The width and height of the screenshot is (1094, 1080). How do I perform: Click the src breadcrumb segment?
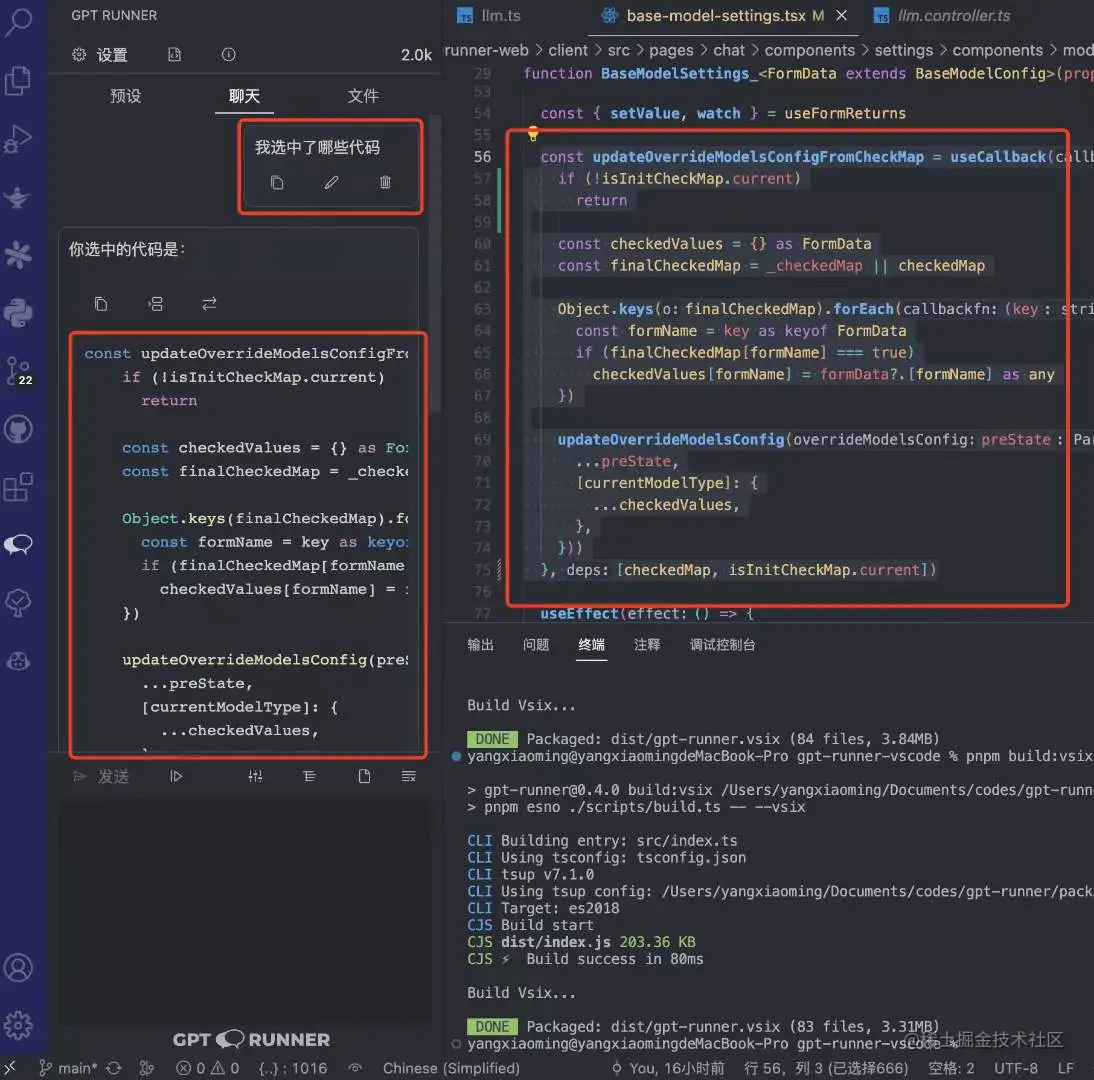click(x=618, y=50)
